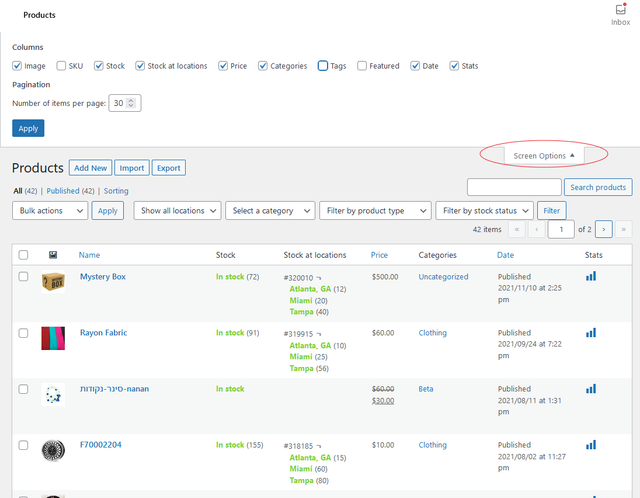
Task: Open the Show all locations dropdown
Action: pos(177,211)
